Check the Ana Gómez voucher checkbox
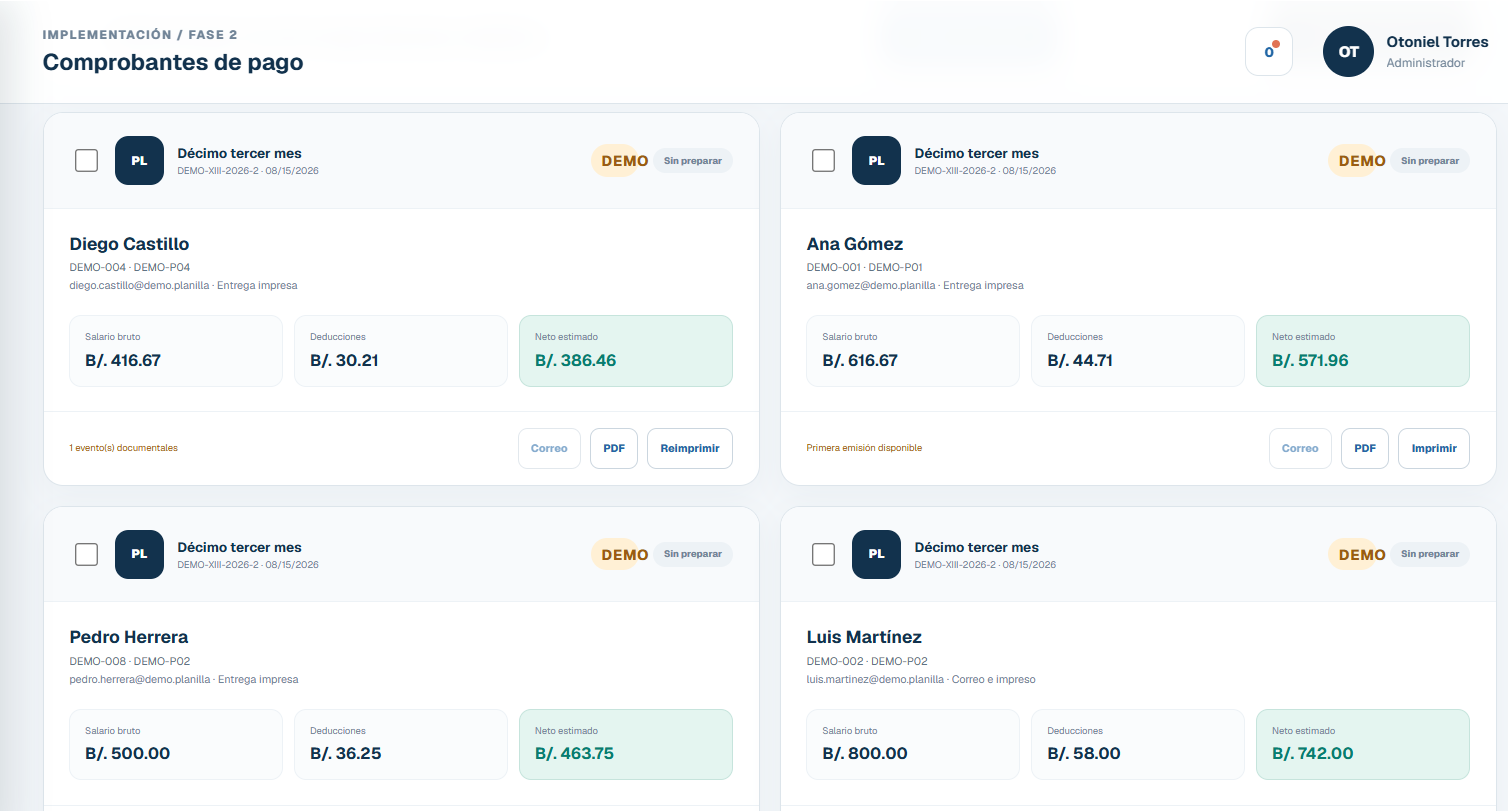 click(823, 160)
